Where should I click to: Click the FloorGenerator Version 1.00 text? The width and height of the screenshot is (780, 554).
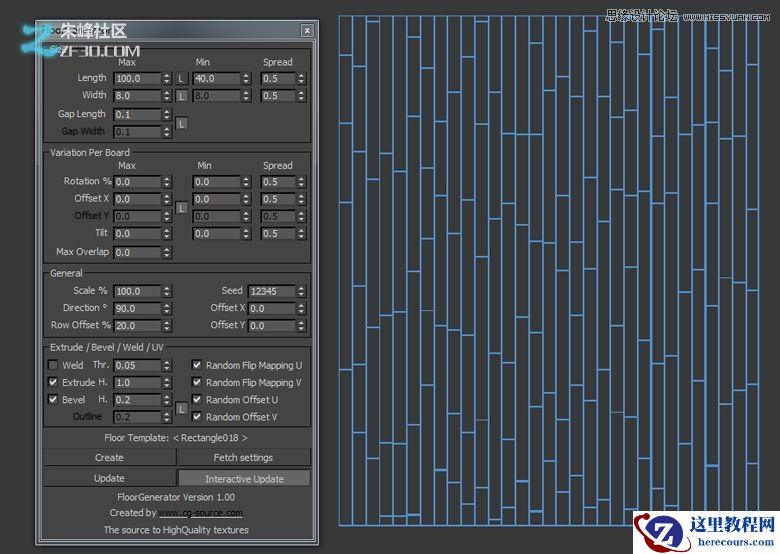tap(176, 497)
